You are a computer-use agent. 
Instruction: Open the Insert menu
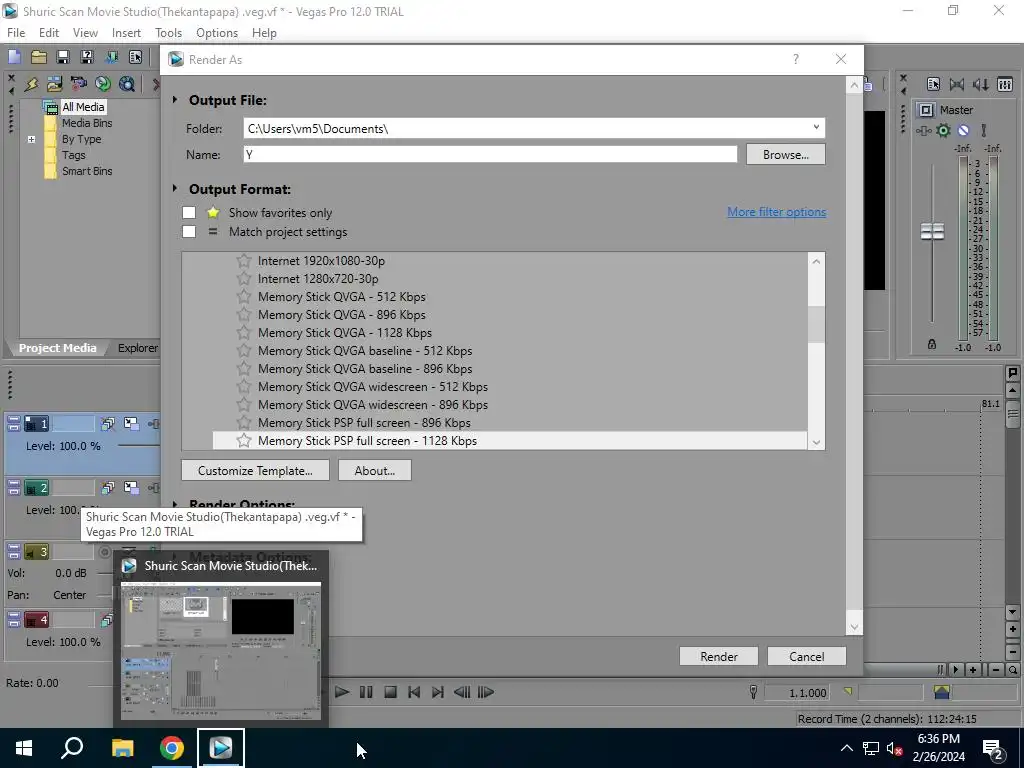(126, 33)
